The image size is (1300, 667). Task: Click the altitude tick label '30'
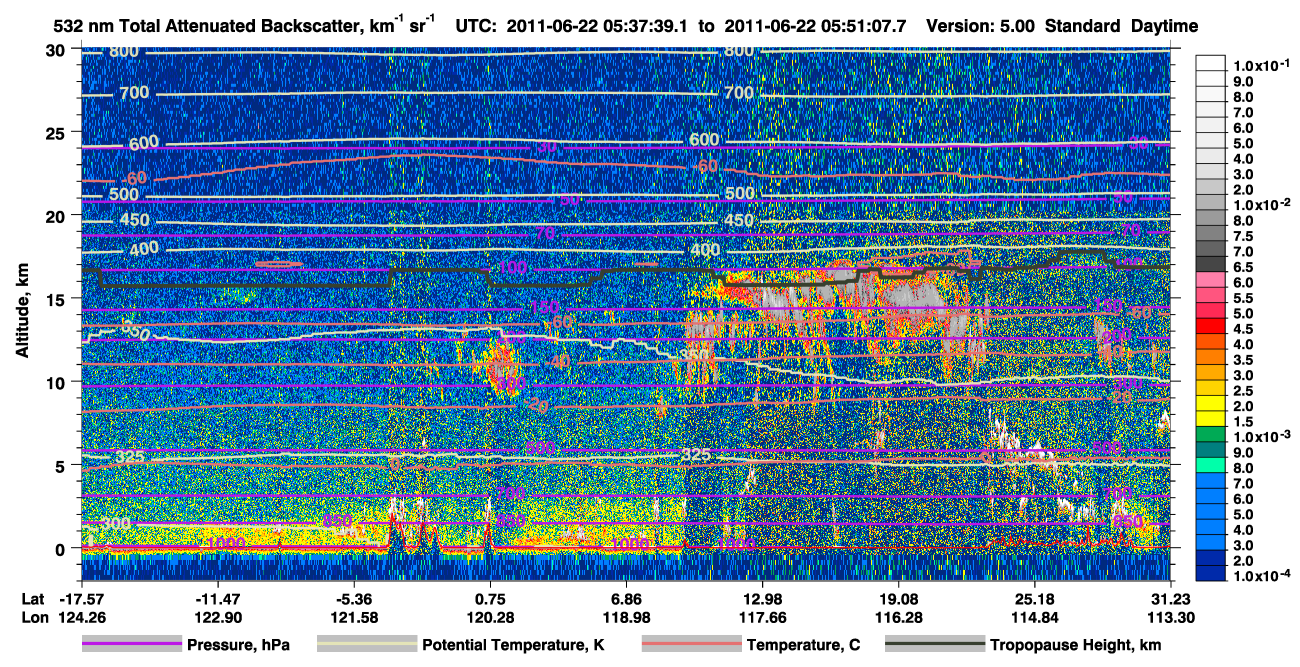tap(56, 50)
